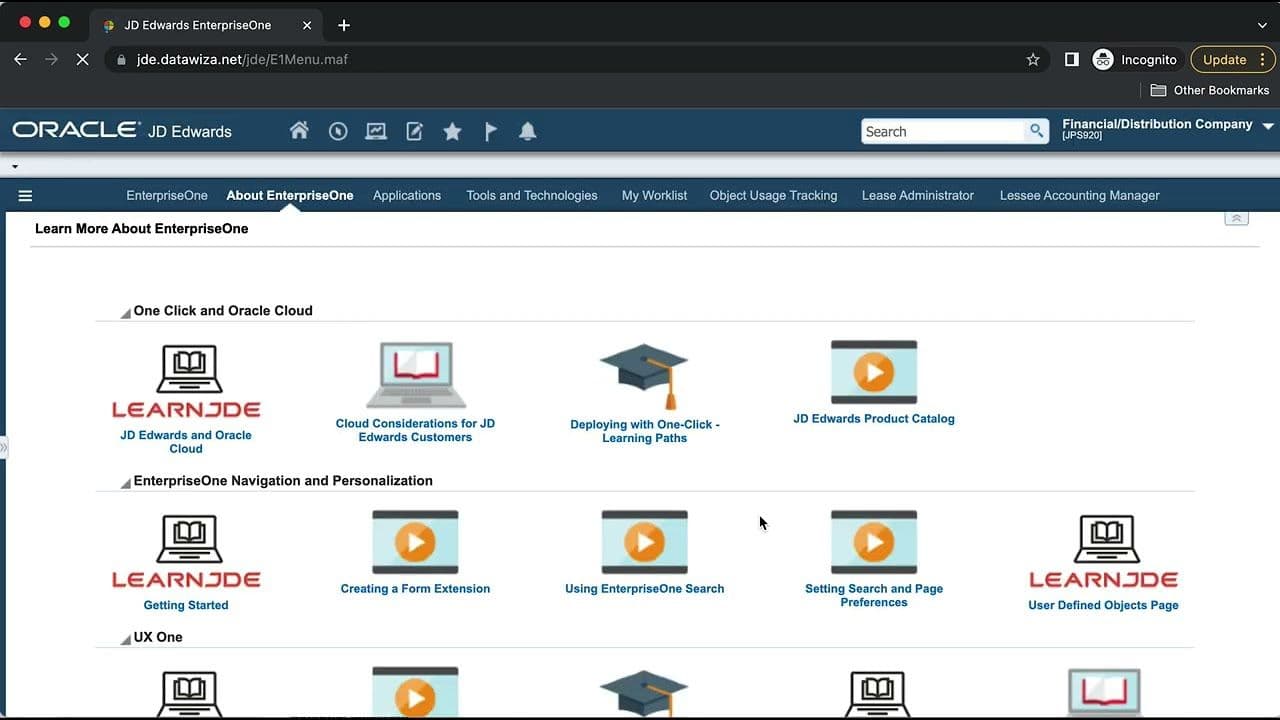The image size is (1280, 720).
Task: Collapse the Learn More page panel arrow
Action: pyautogui.click(x=1237, y=218)
